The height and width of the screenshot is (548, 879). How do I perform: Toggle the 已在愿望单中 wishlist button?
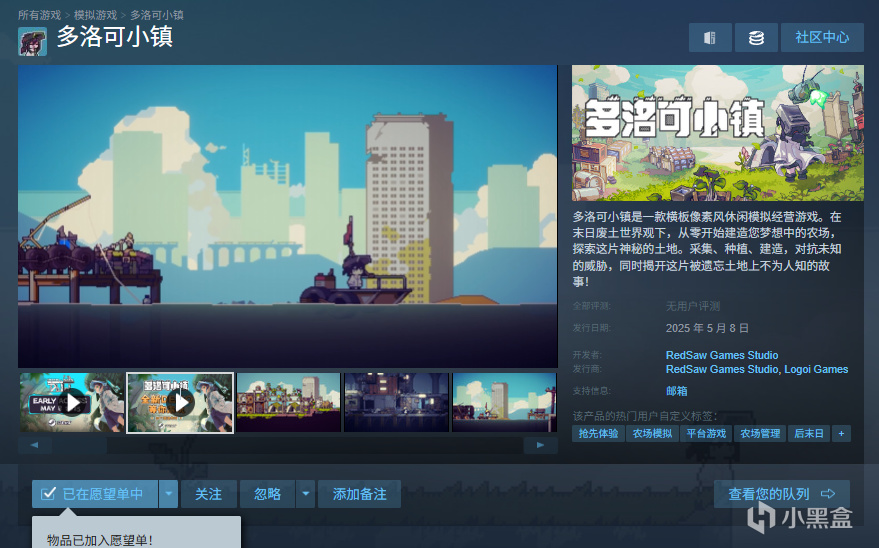95,494
